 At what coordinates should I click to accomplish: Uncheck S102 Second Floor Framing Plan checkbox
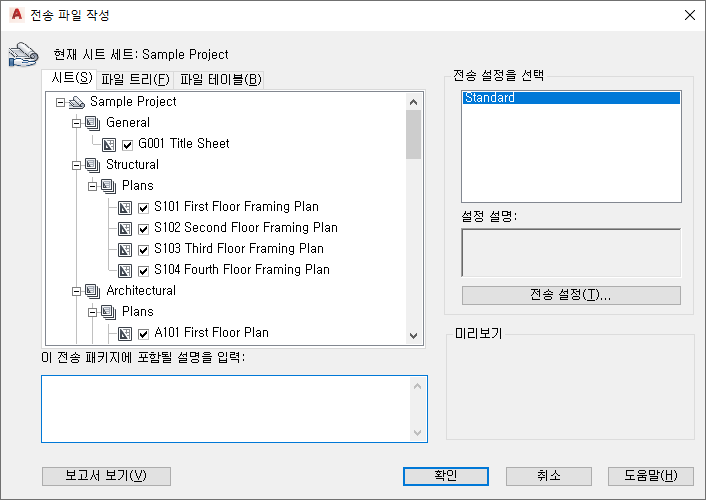pos(143,228)
